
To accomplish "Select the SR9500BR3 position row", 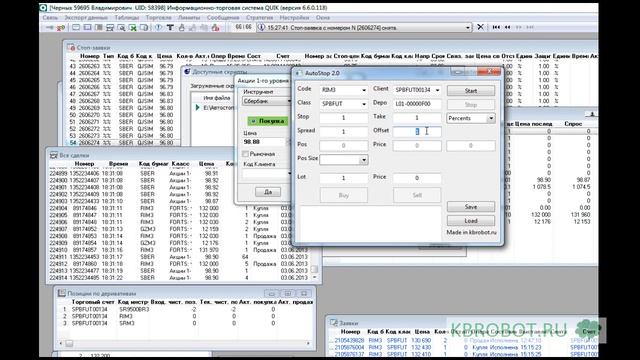I will click(x=186, y=309).
